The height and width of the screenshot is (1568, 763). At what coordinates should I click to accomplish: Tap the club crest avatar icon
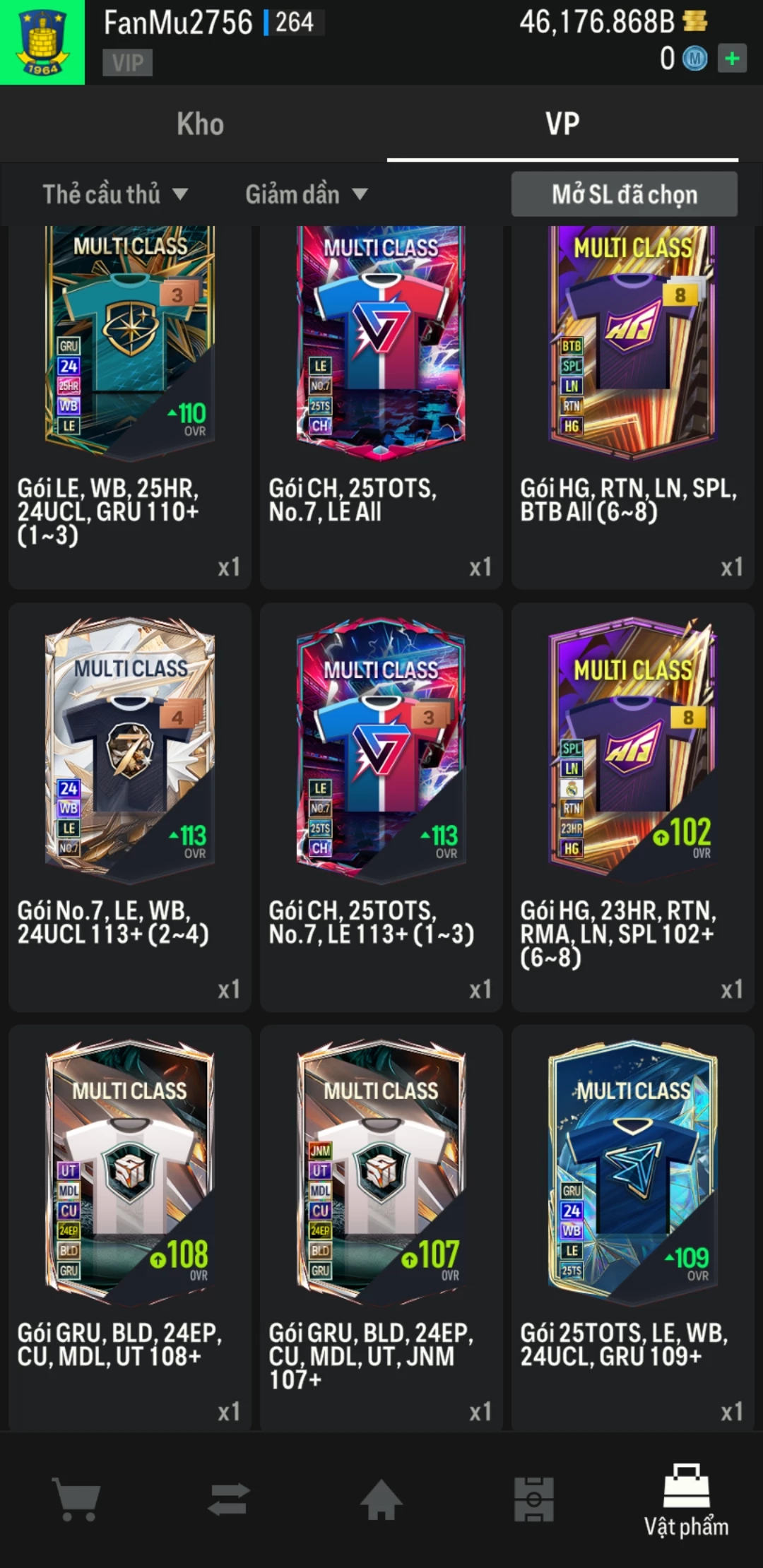(42, 42)
